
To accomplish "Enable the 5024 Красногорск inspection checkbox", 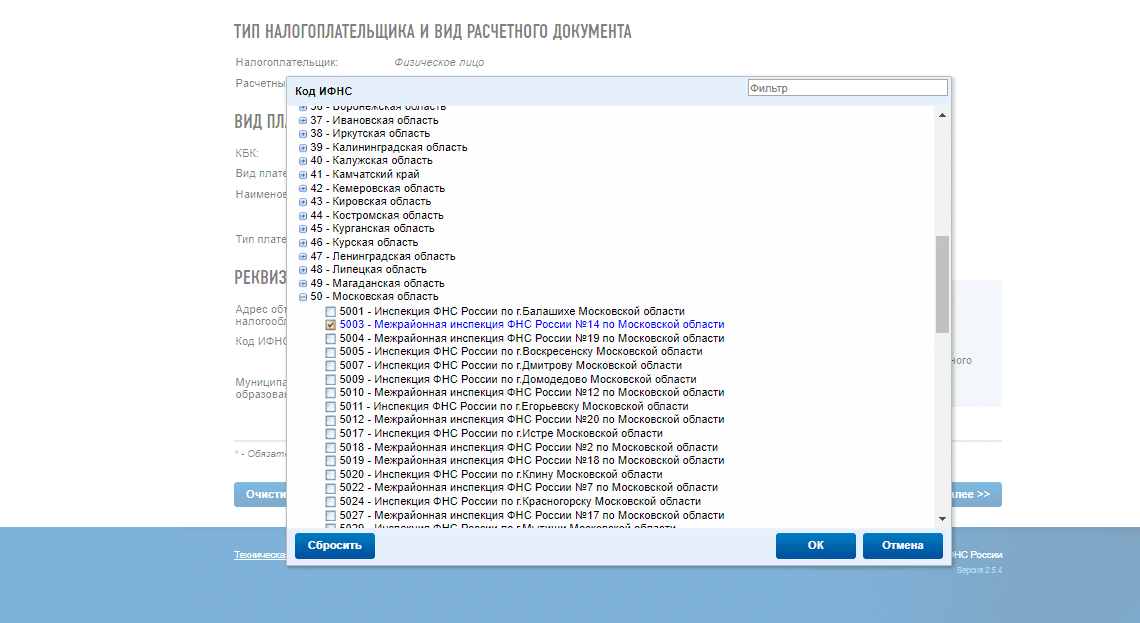I will coord(331,502).
